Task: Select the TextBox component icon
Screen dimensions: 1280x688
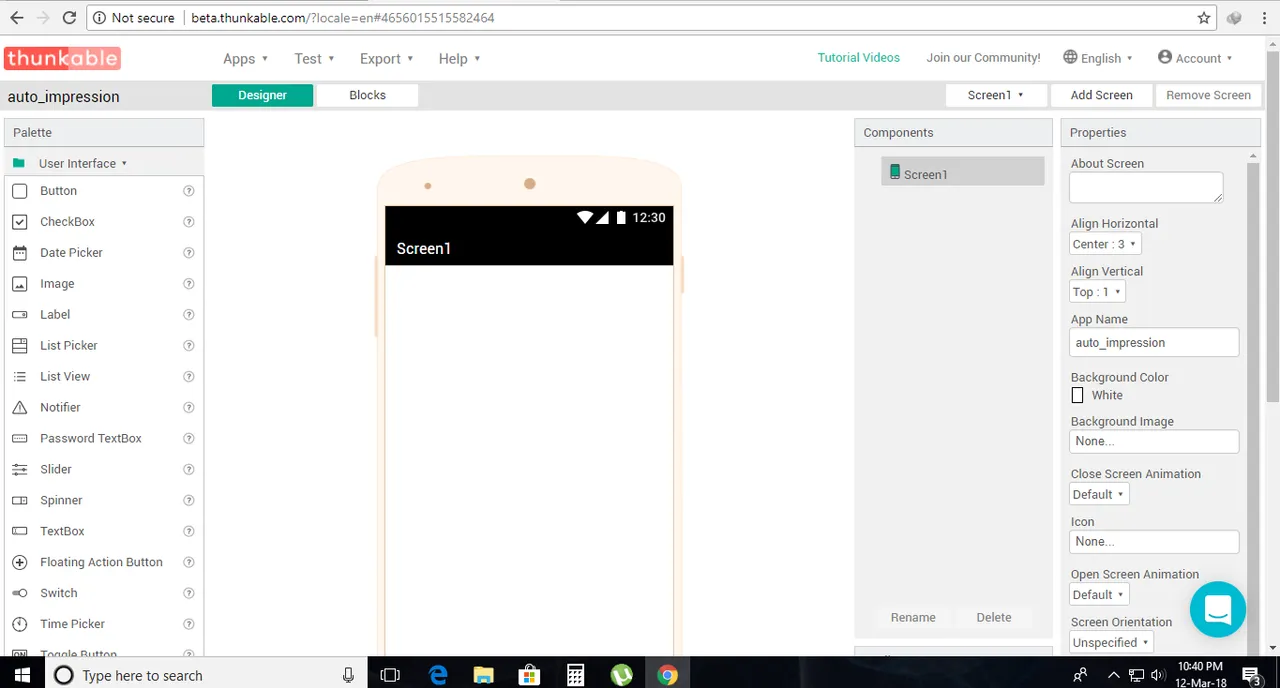Action: pos(19,532)
